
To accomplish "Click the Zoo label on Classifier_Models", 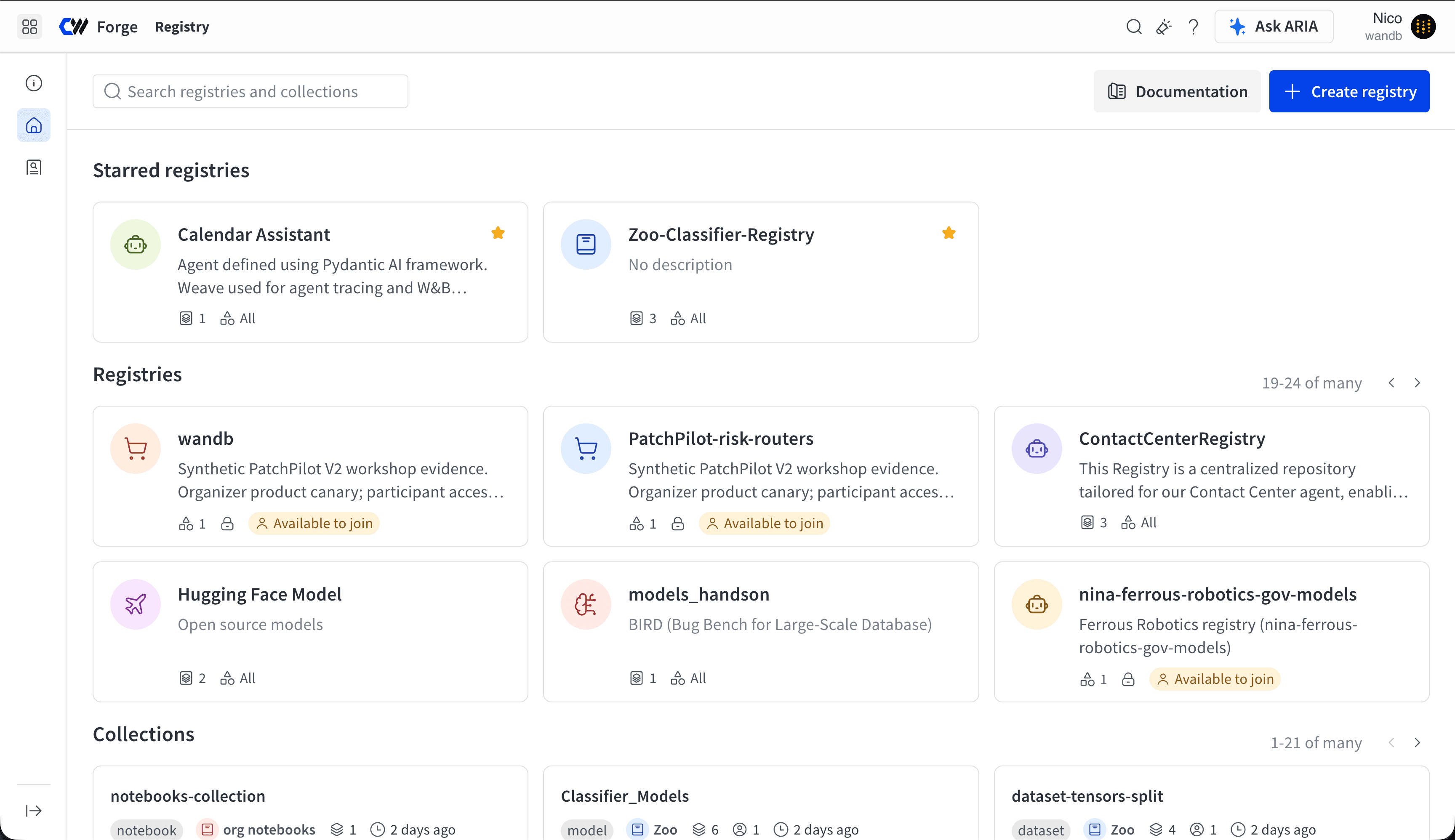I will pyautogui.click(x=666, y=829).
